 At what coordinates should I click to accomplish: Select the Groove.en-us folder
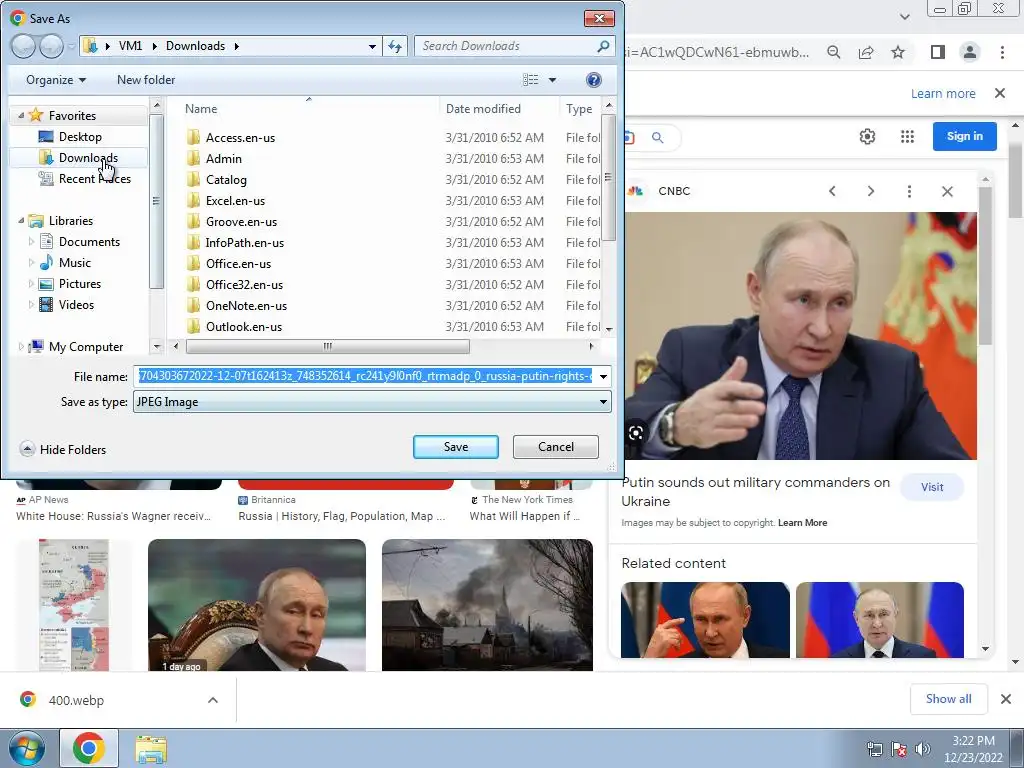pos(241,221)
